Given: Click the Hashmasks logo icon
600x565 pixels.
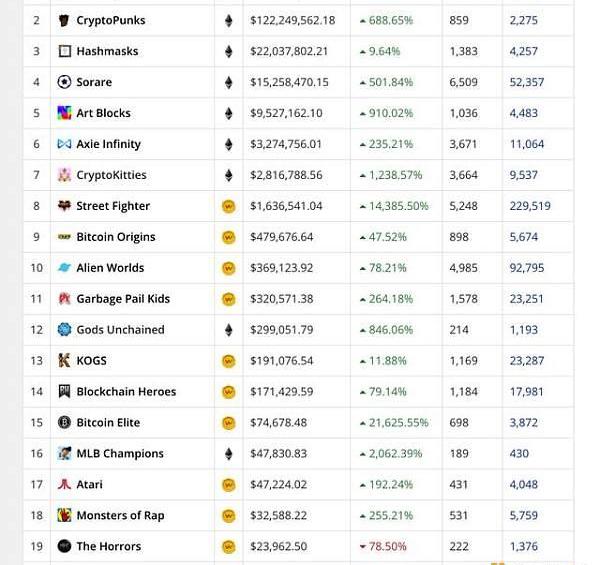Looking at the screenshot, I should click(x=65, y=51).
